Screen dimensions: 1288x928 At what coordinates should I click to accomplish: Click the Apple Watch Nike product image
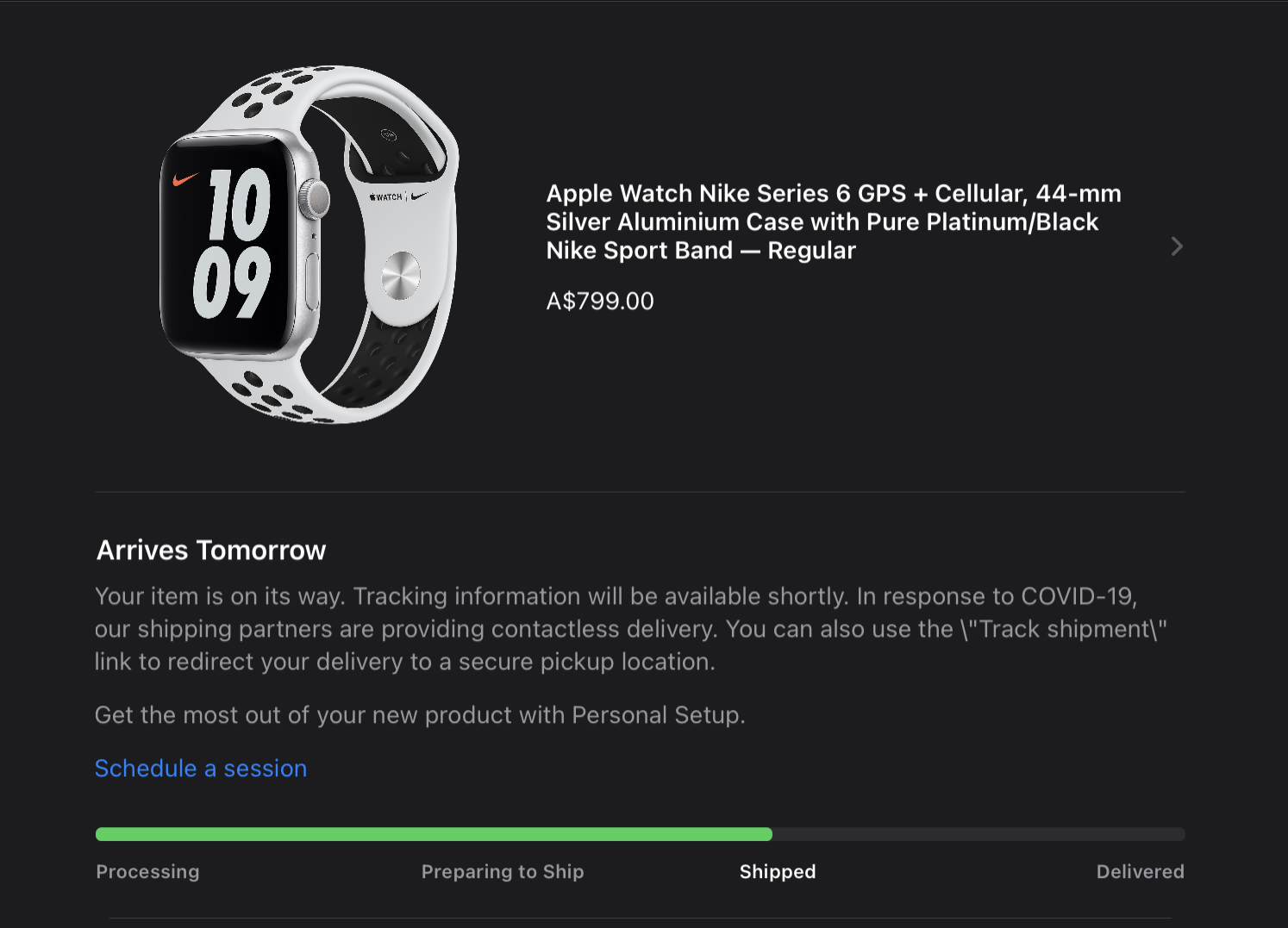coord(310,245)
